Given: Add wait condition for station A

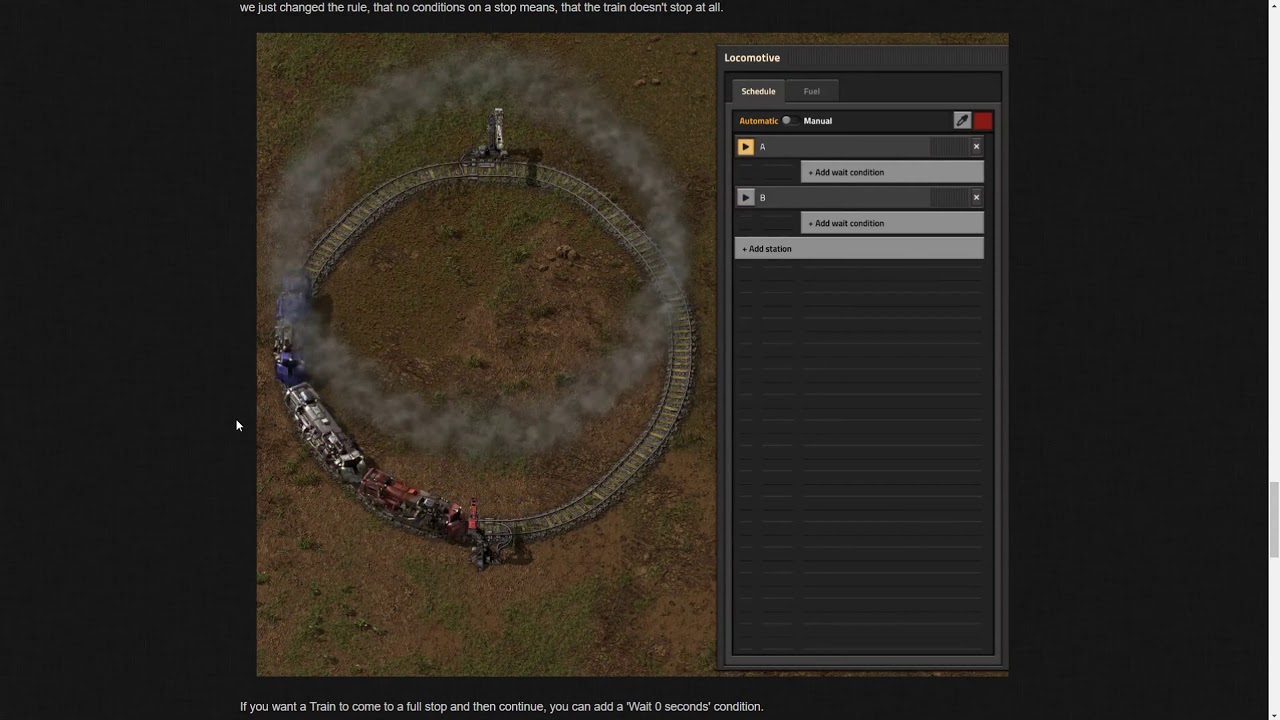Looking at the screenshot, I should coord(892,173).
